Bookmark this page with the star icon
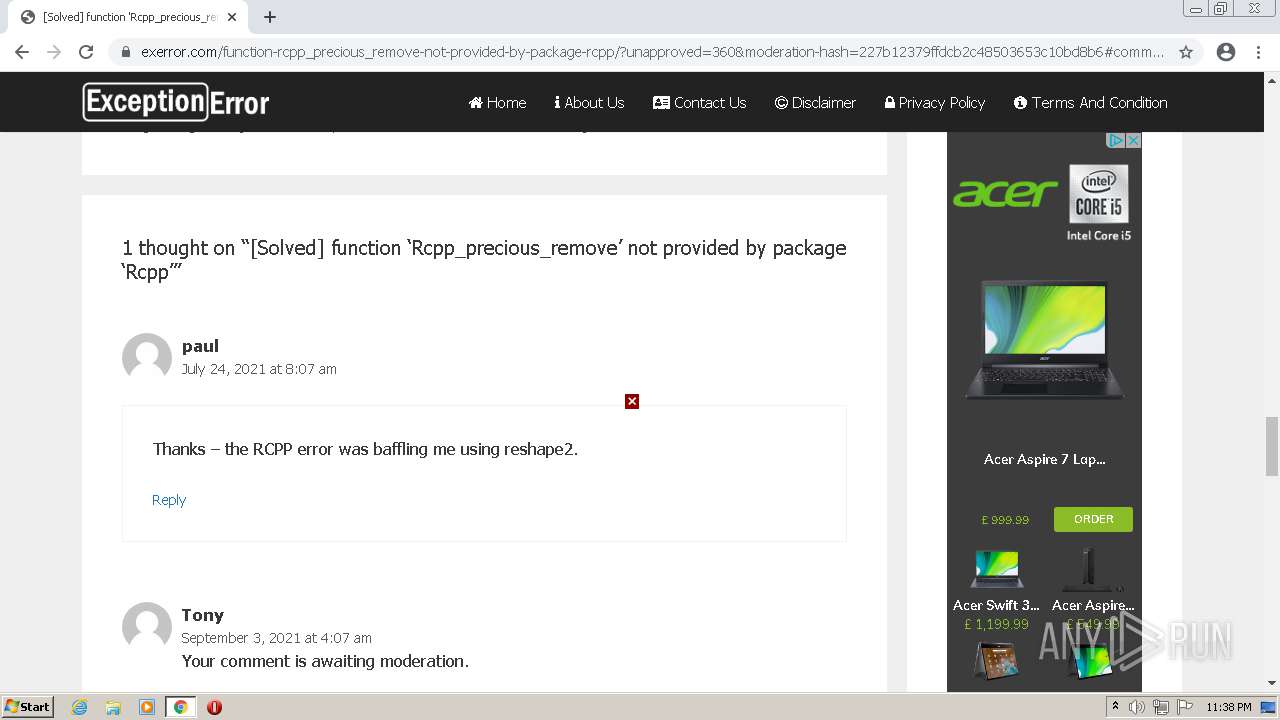 pyautogui.click(x=1186, y=52)
